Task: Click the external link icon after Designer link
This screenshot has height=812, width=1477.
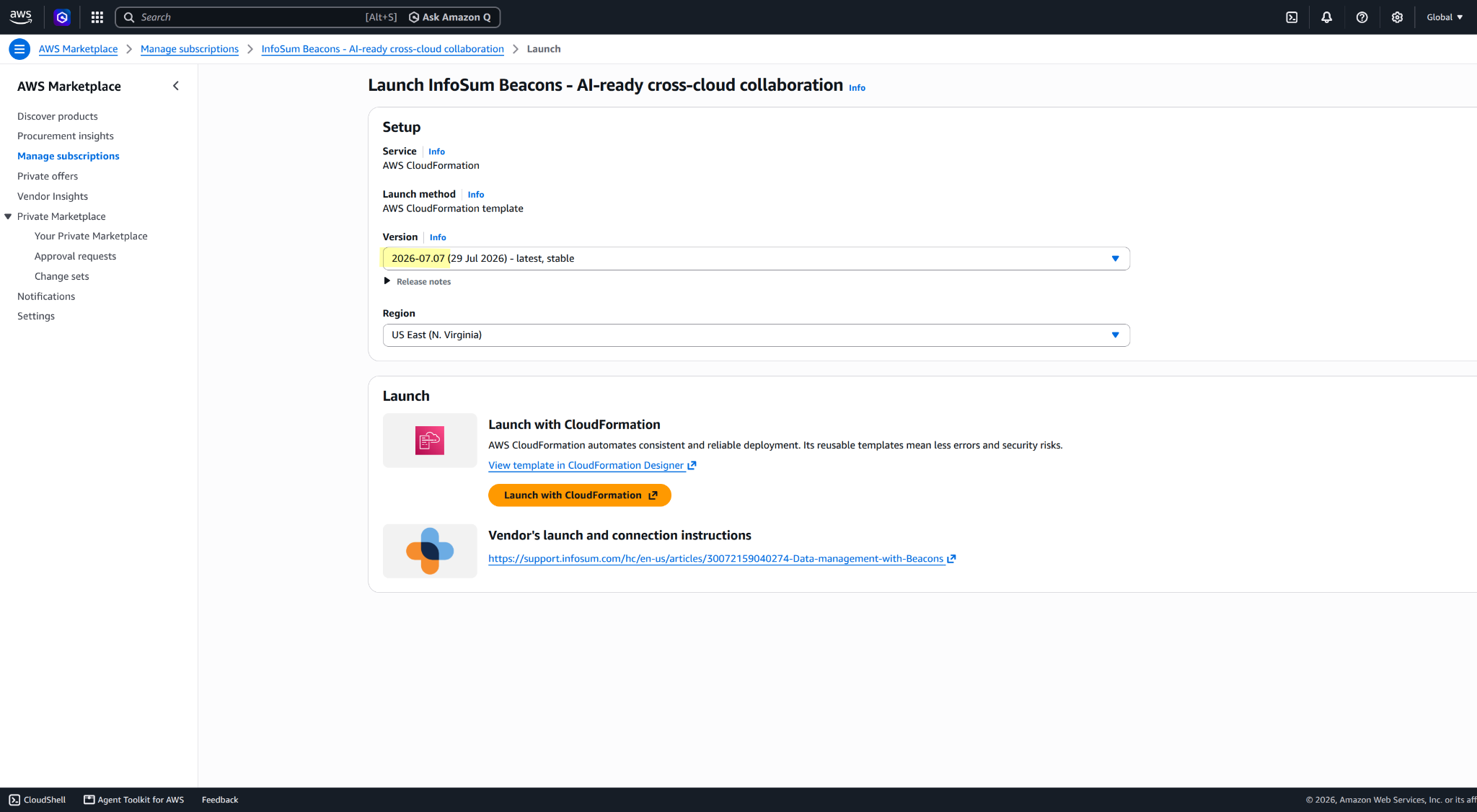Action: [692, 466]
